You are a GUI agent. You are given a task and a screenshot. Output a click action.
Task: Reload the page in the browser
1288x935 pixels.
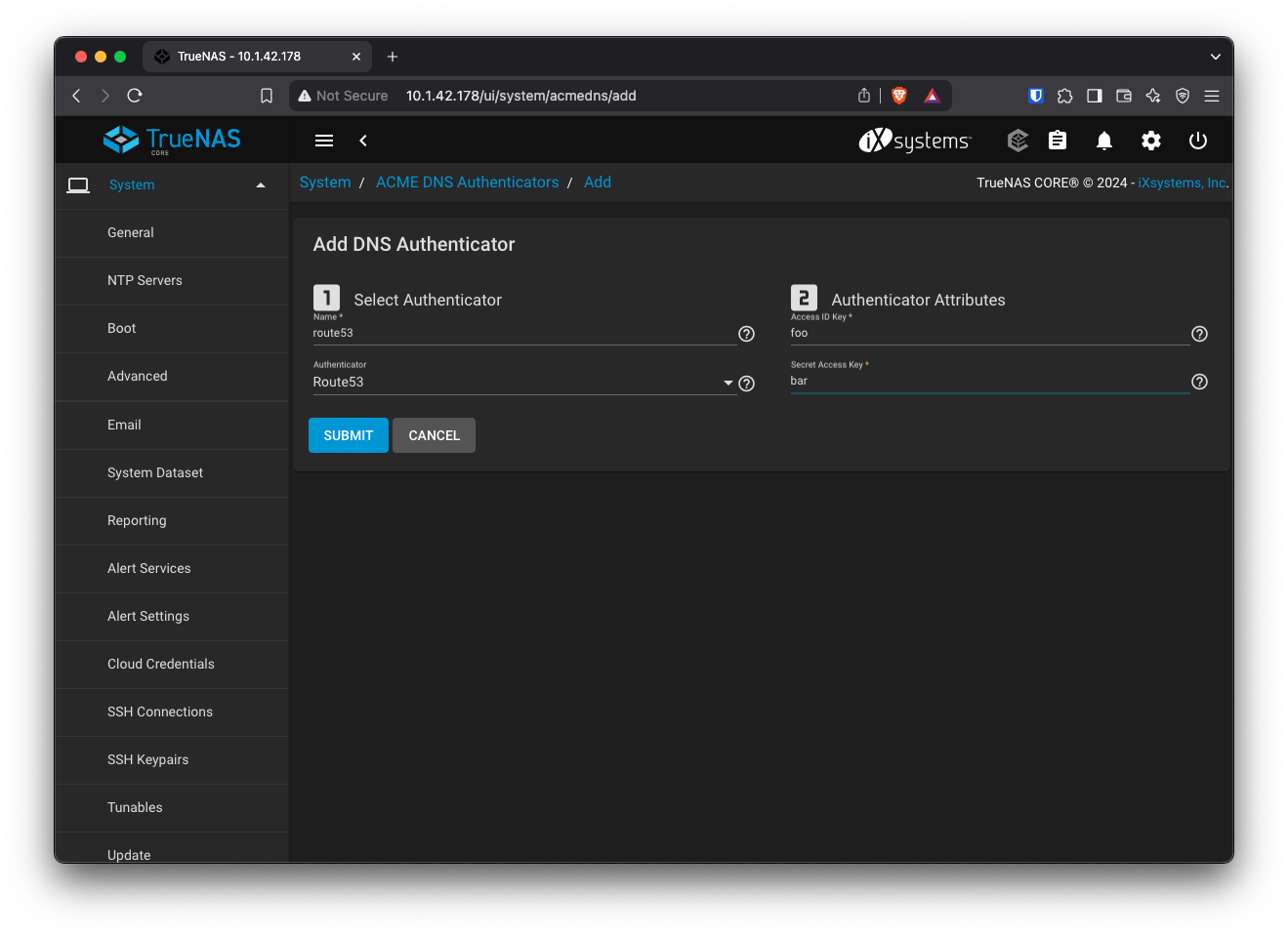click(x=135, y=96)
